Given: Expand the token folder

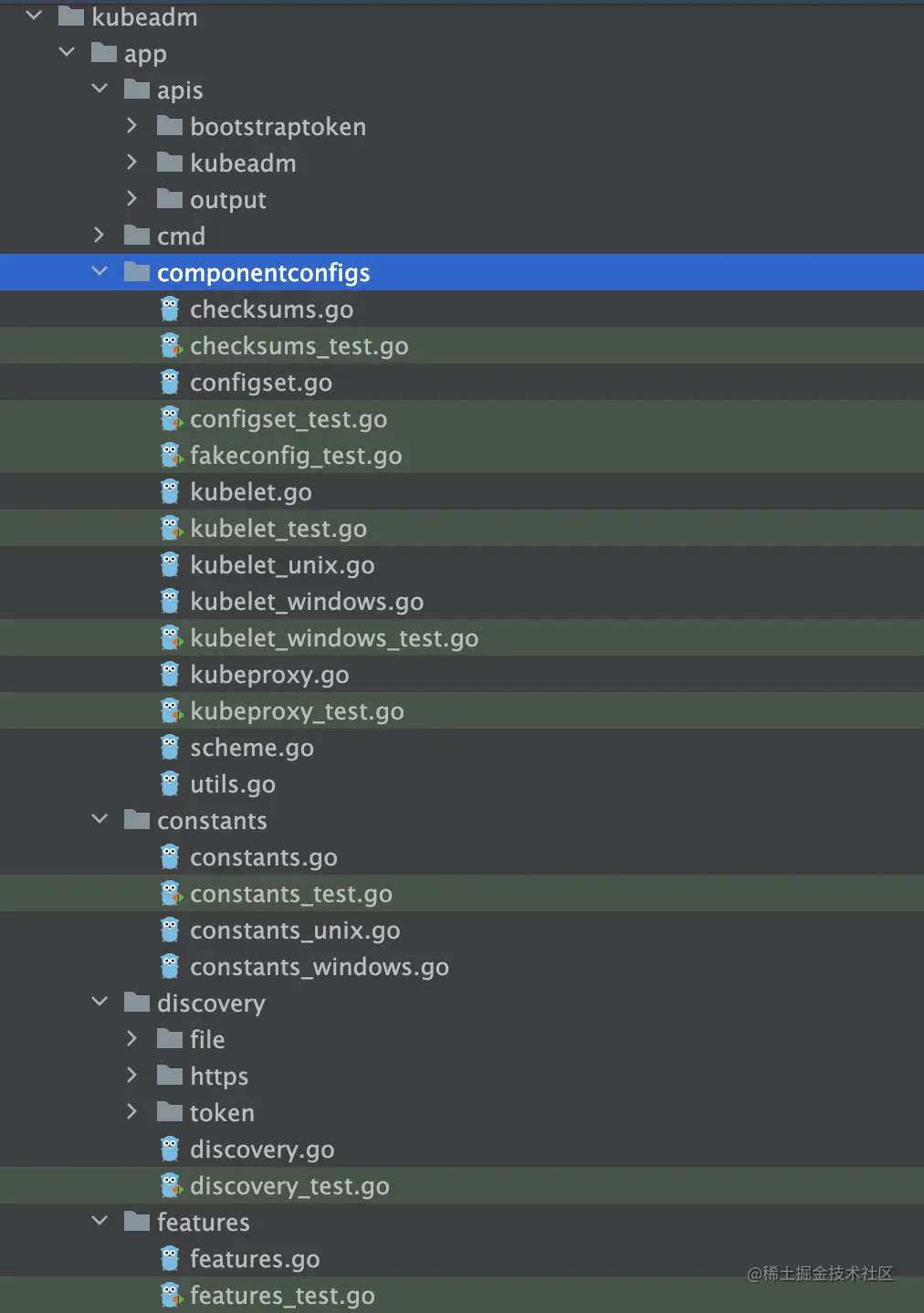Looking at the screenshot, I should pos(132,1111).
